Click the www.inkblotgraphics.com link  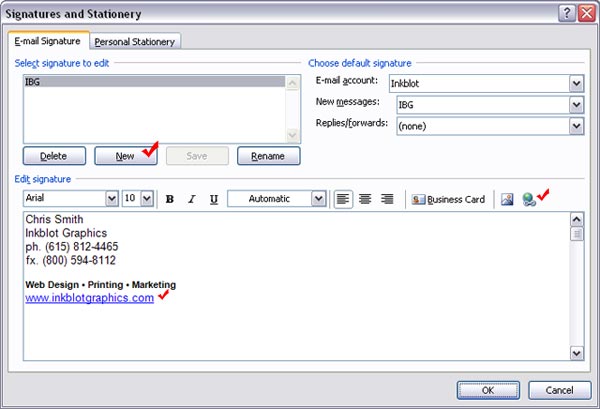[90, 298]
